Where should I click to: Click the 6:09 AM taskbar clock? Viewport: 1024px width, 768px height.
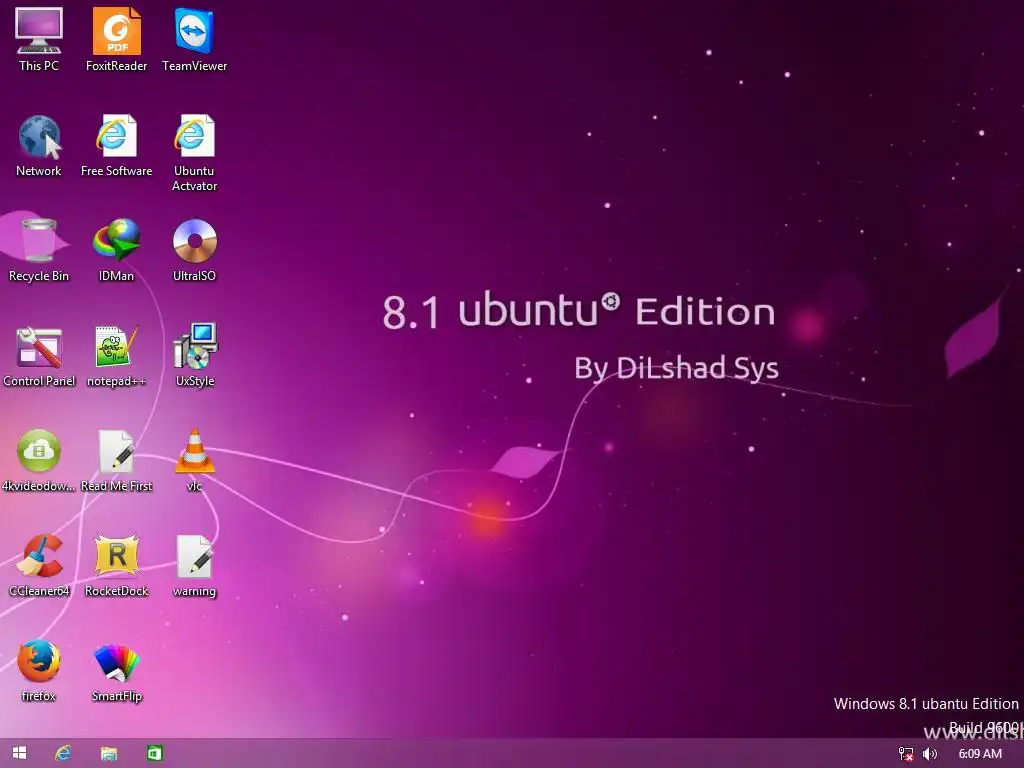pos(980,754)
